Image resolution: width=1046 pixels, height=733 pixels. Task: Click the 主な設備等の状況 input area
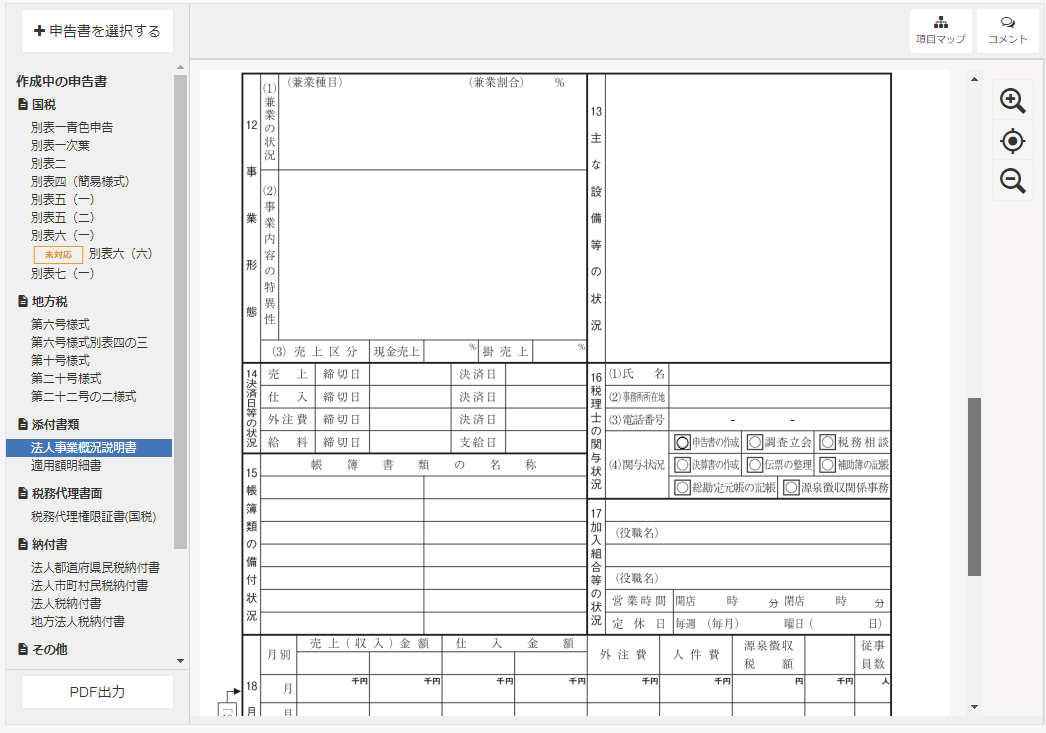748,218
